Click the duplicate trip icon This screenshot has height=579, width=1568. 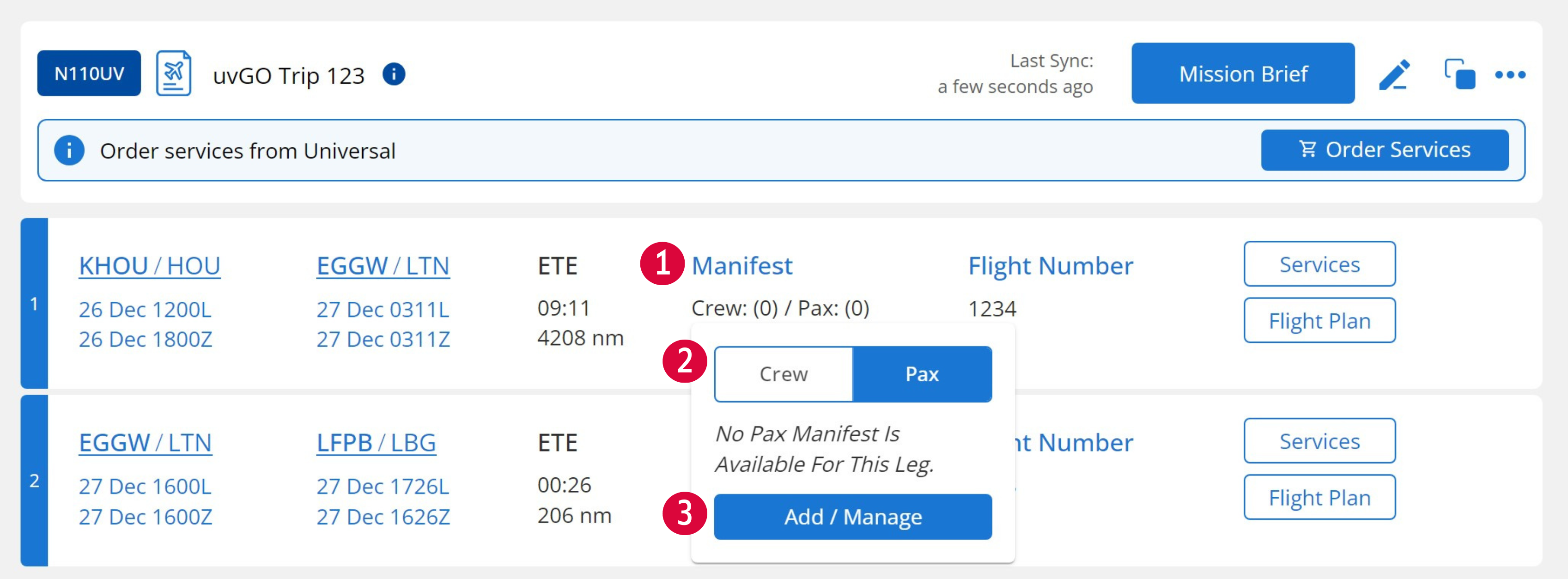click(1459, 73)
